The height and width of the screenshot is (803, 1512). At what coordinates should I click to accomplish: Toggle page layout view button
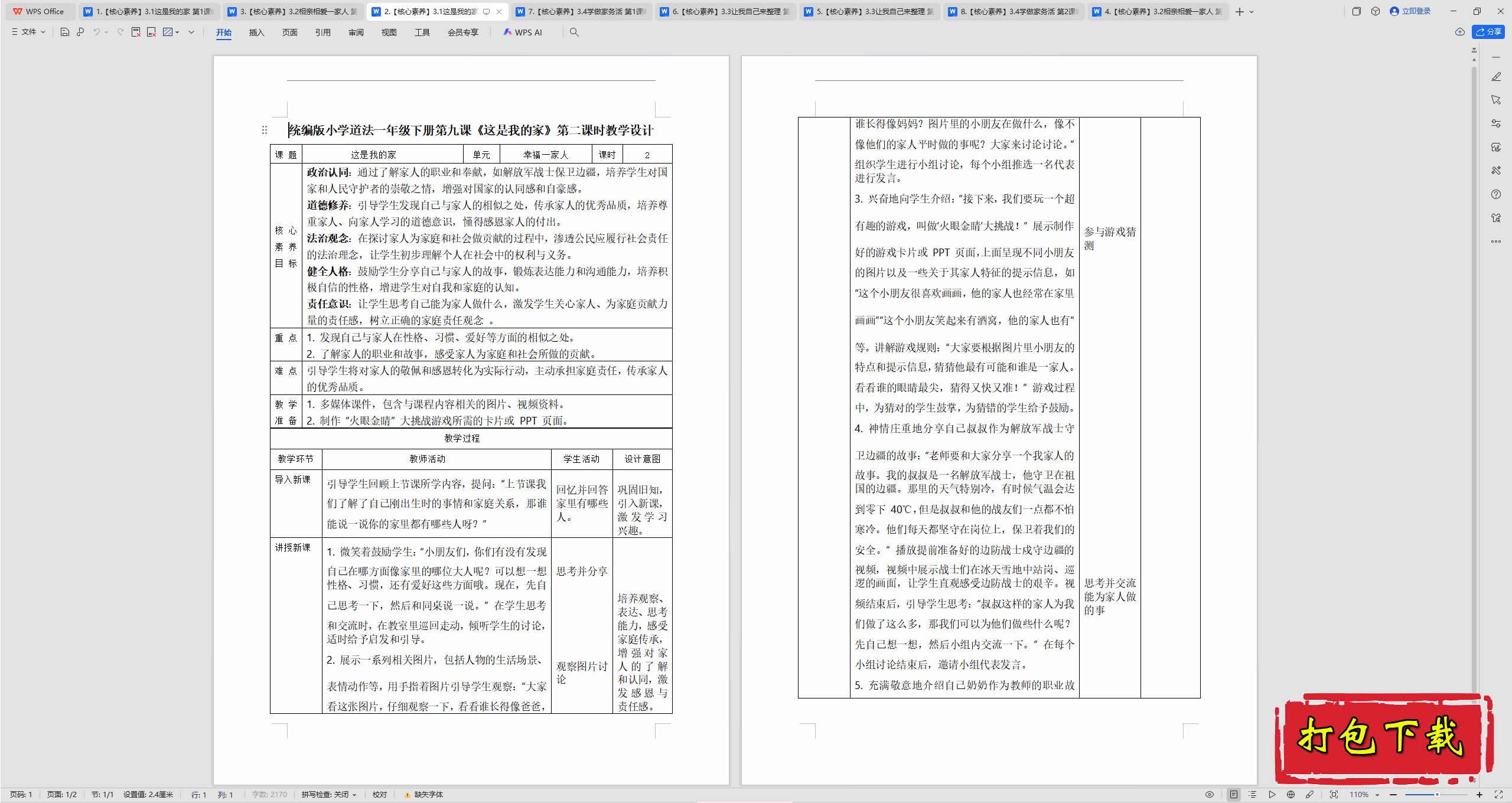pos(1234,794)
